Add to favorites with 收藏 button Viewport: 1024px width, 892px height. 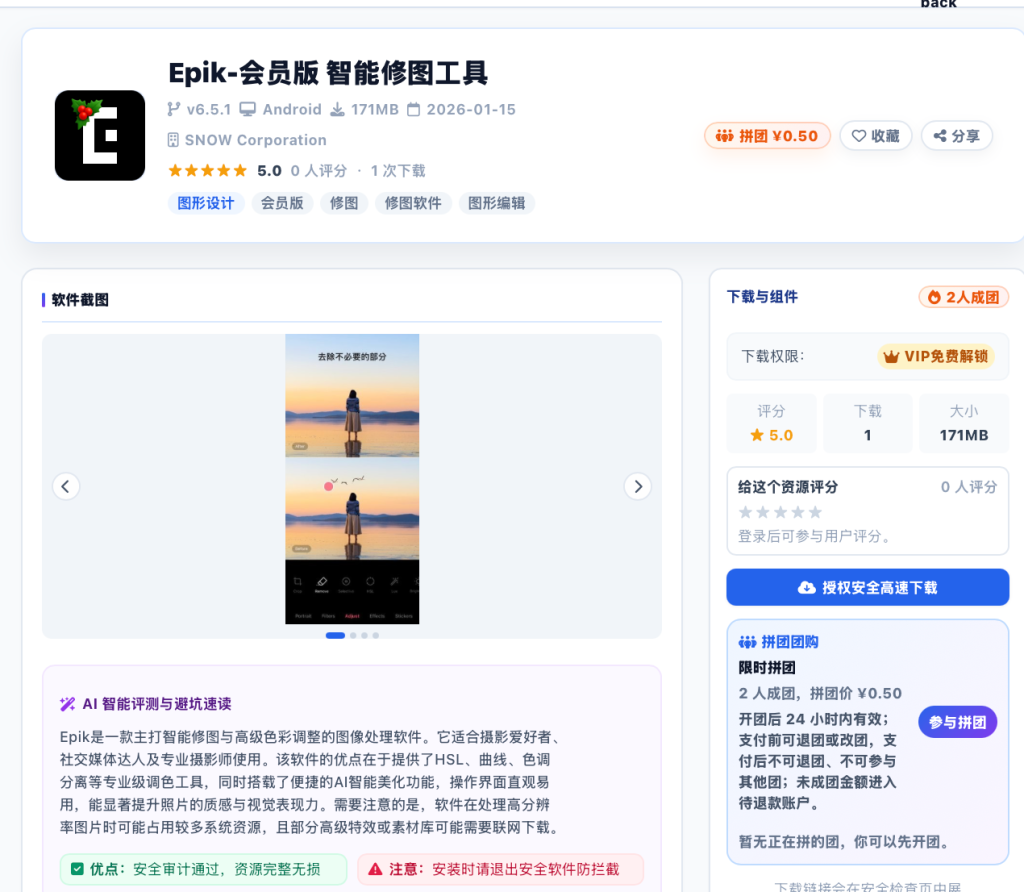point(876,136)
